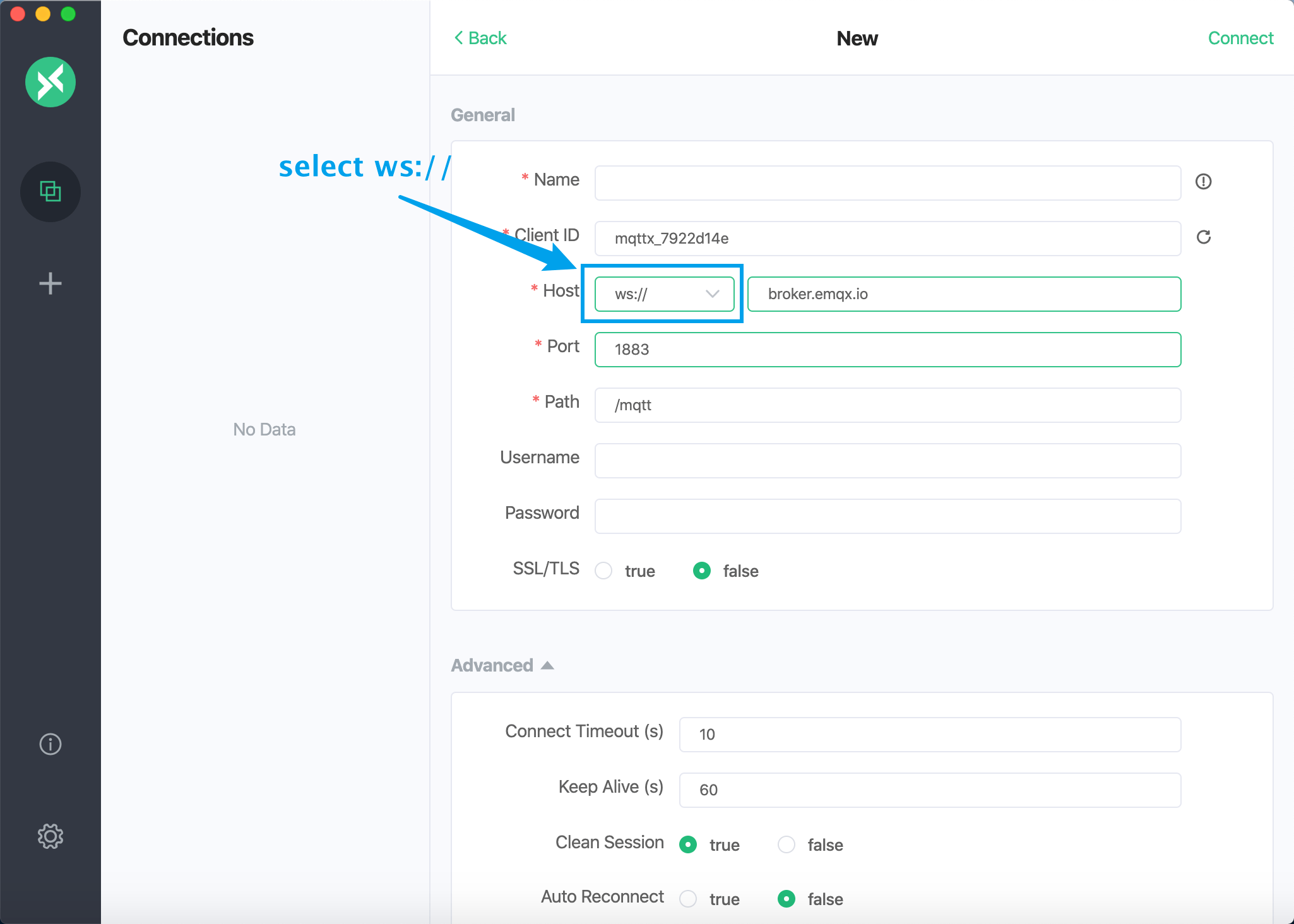
Task: Click the MQTTX logo in the sidebar
Action: point(50,81)
